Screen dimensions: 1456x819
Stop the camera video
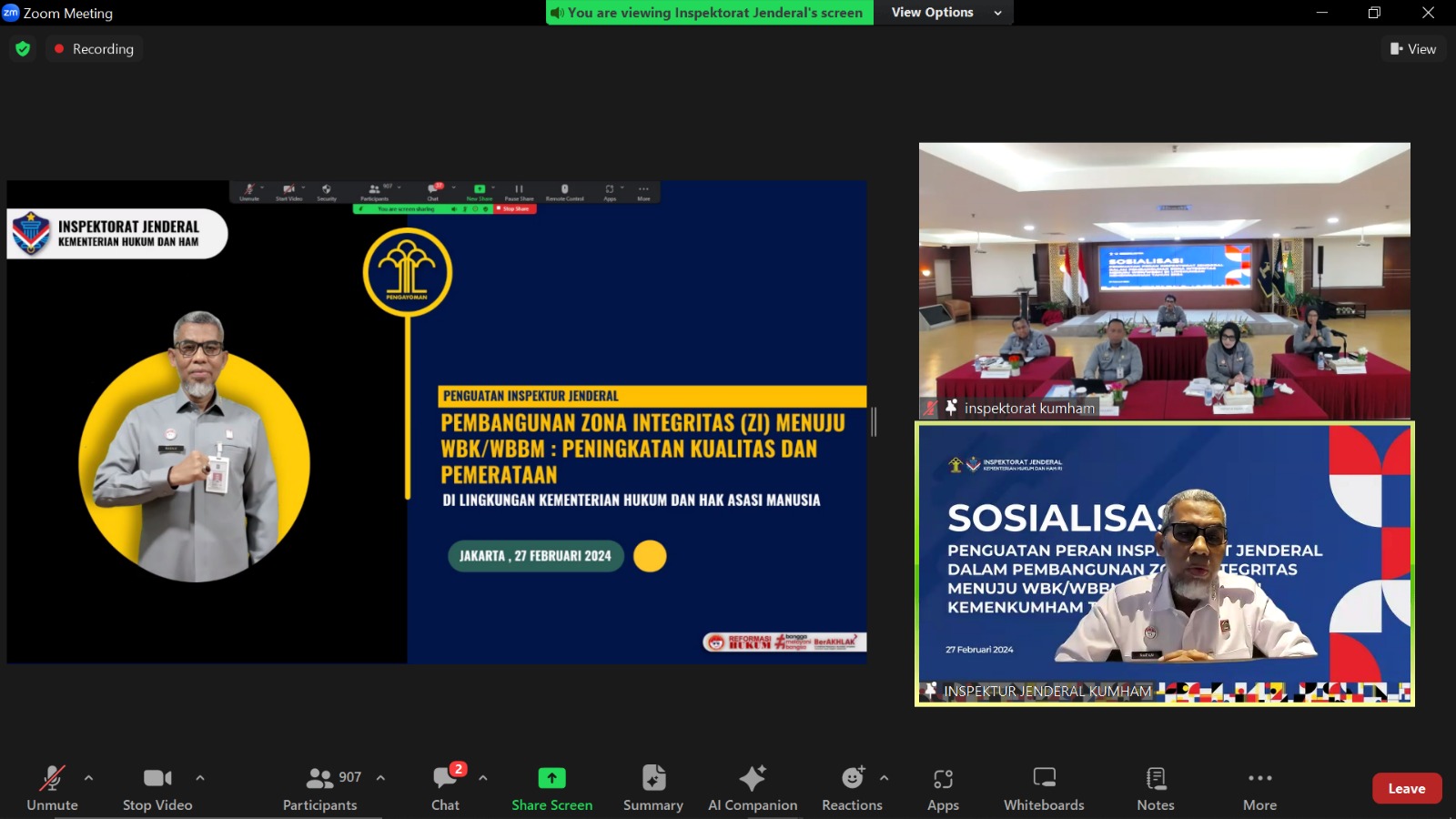[157, 788]
